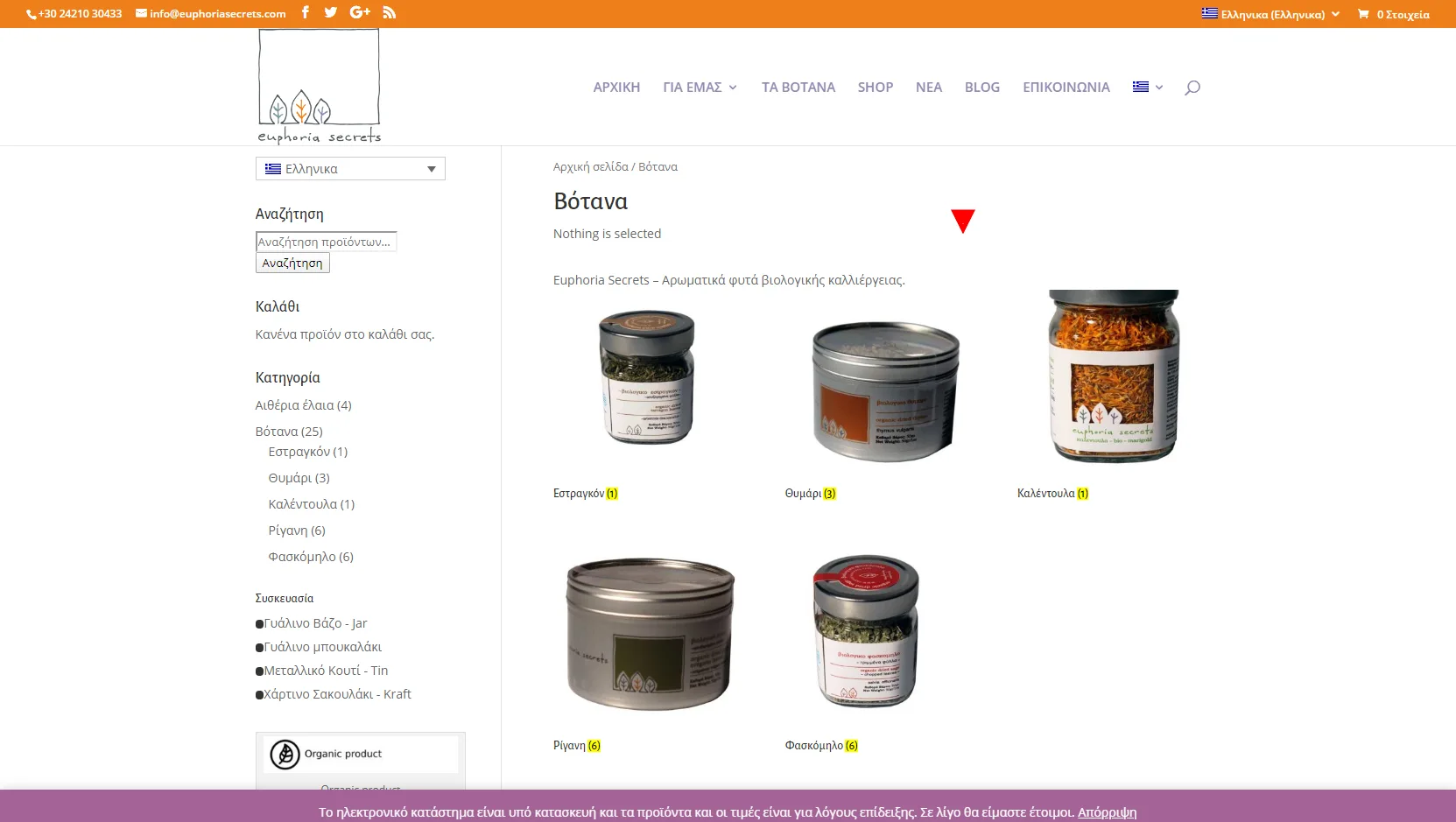Viewport: 1456px width, 822px height.
Task: Open subcategory Φασκόμηλο (6) in sidebar
Action: (311, 557)
